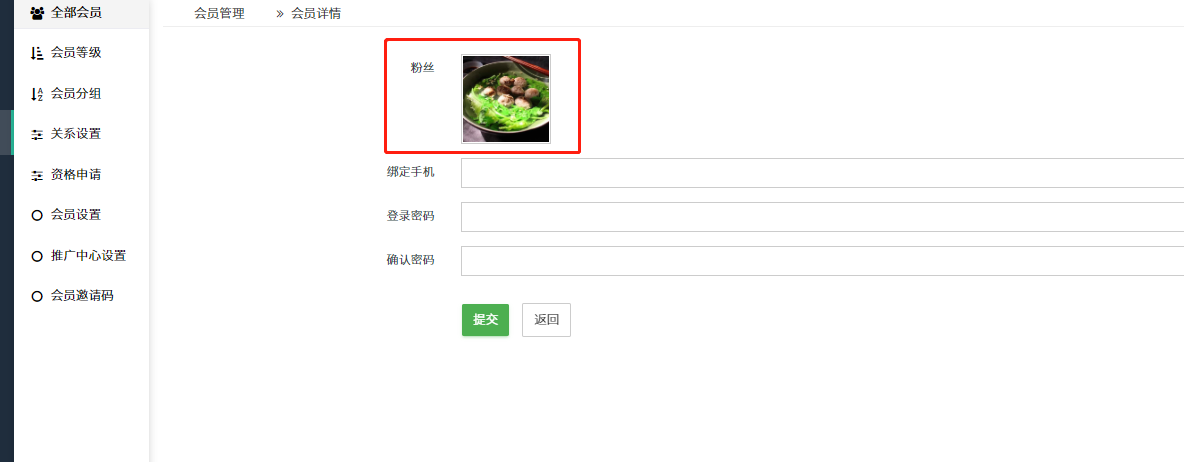Click the circle icon beside 会员邀请码

pyautogui.click(x=37, y=296)
